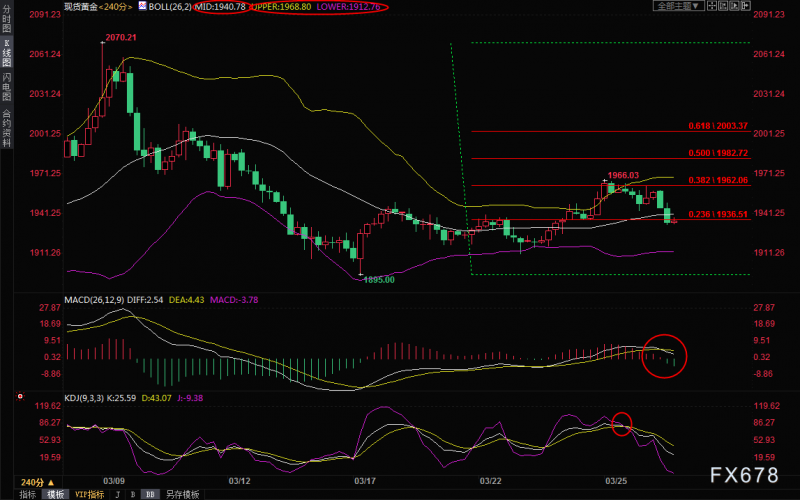
Task: Click the 0.618 Fibonacci level line label
Action: point(718,127)
